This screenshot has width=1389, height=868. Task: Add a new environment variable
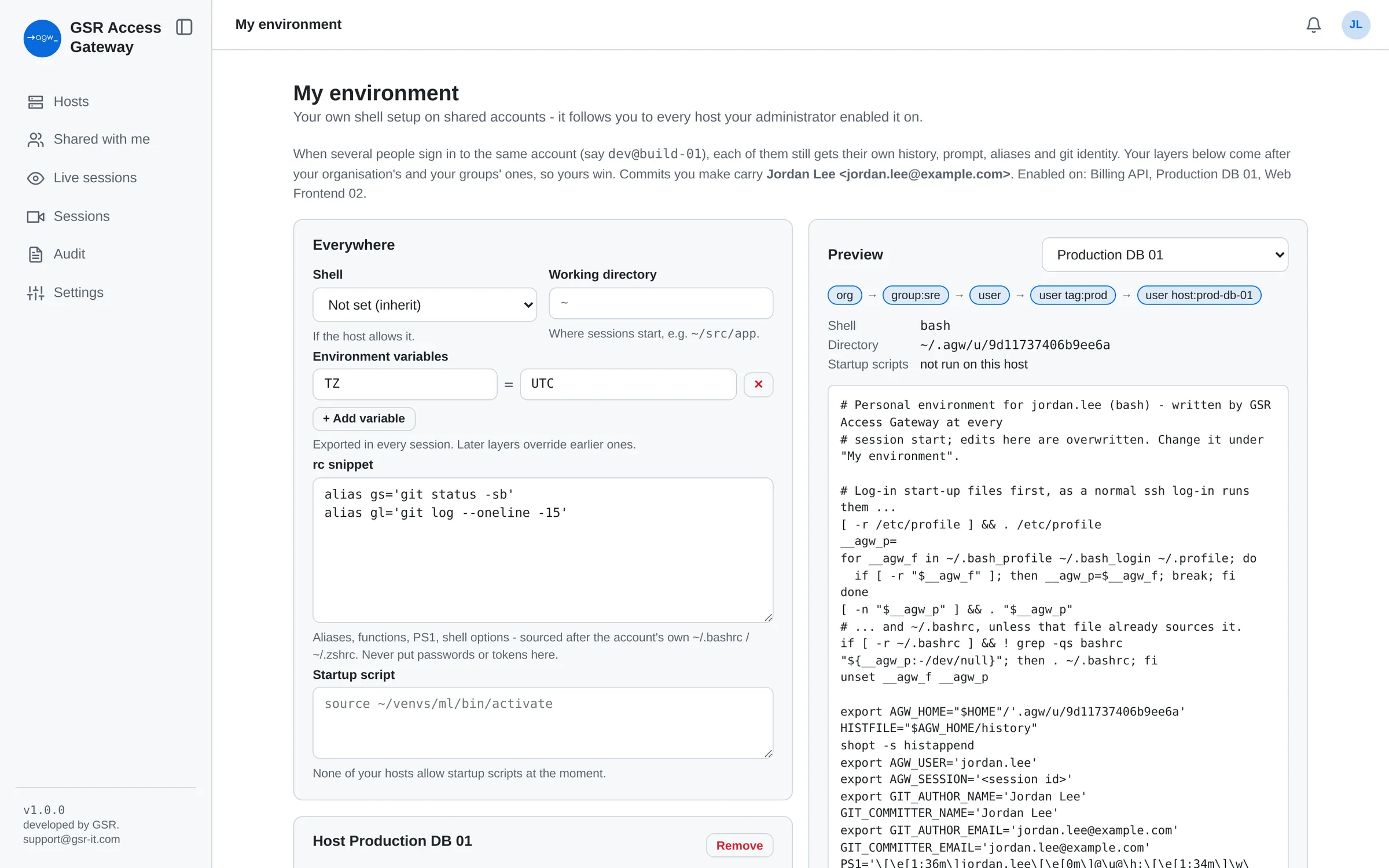pyautogui.click(x=364, y=419)
